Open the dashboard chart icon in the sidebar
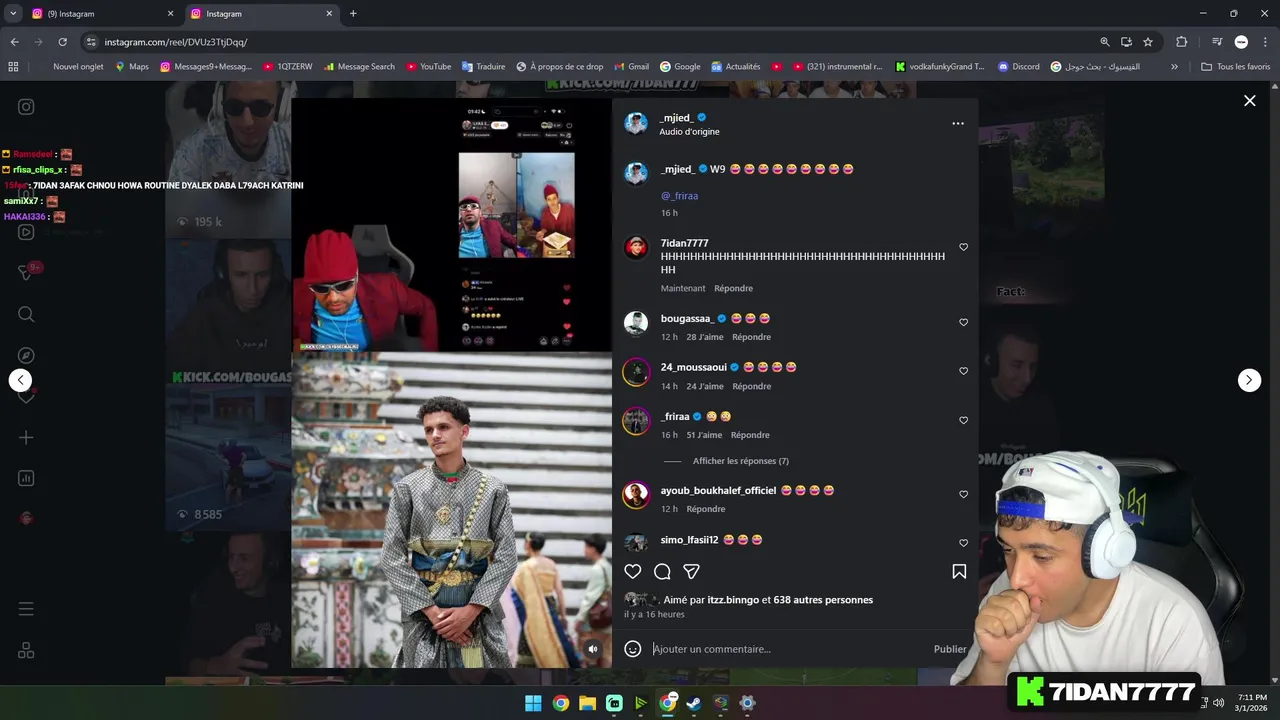The width and height of the screenshot is (1280, 720). 27,478
